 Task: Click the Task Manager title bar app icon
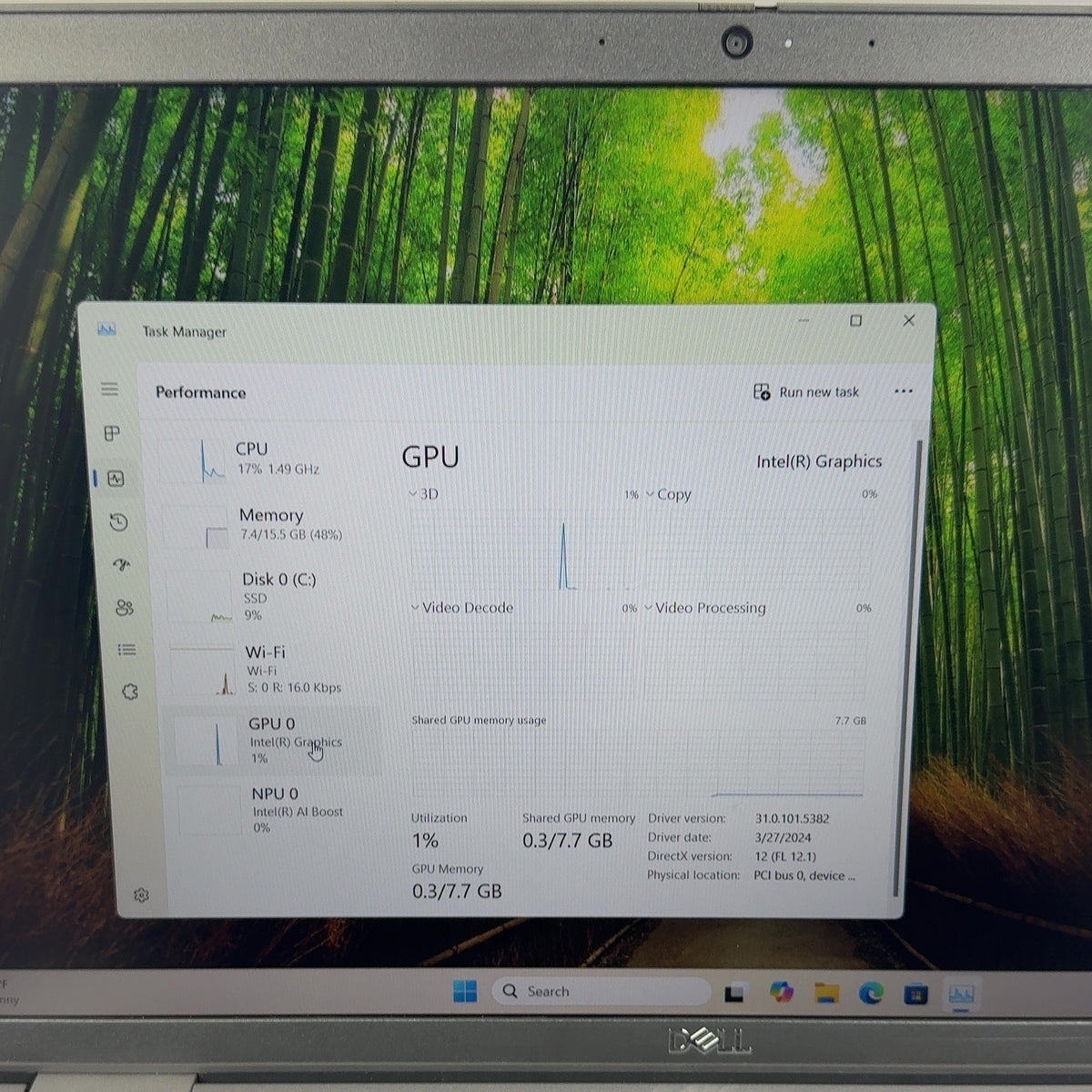click(x=107, y=329)
